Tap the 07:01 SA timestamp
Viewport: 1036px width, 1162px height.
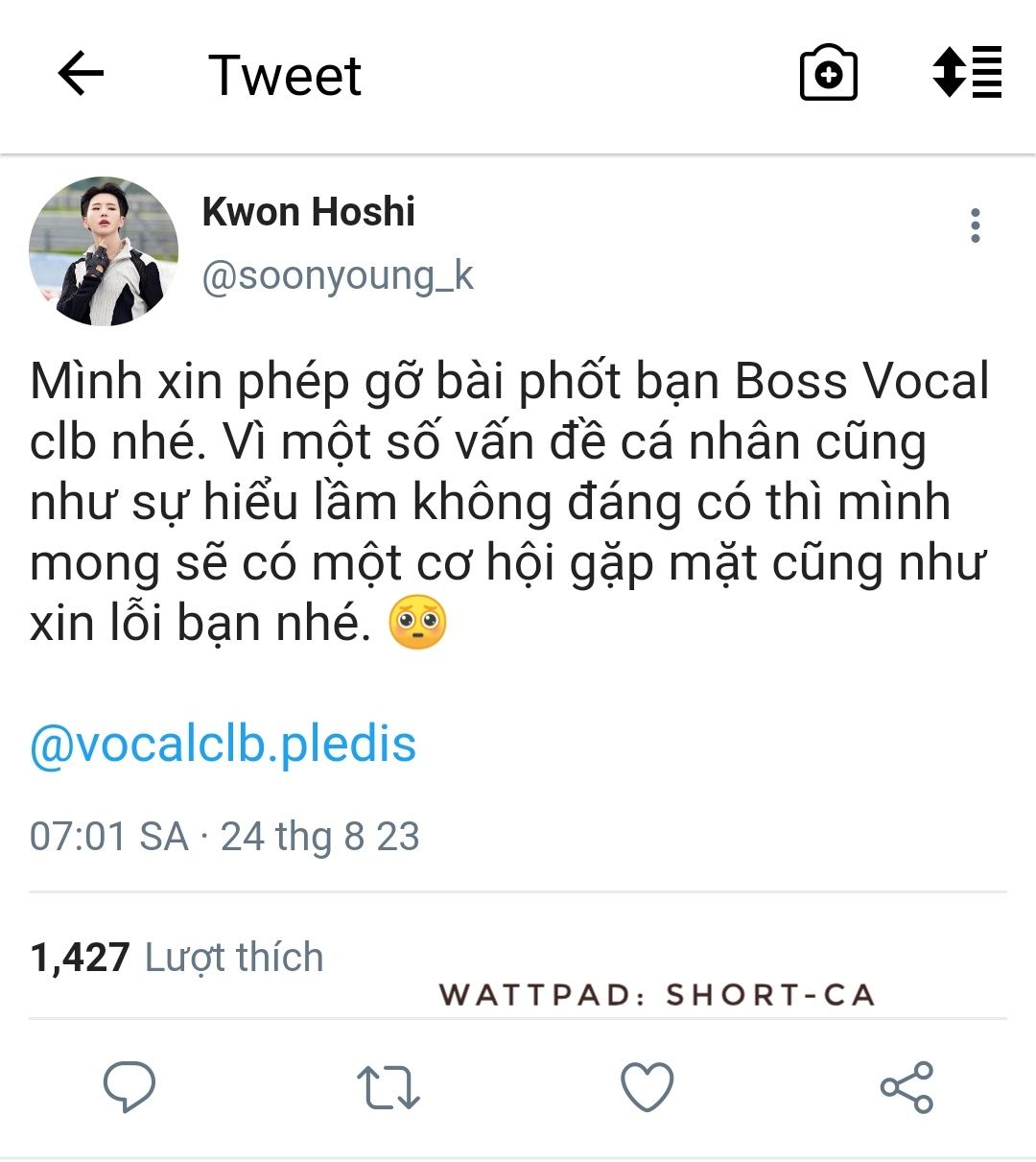109,837
